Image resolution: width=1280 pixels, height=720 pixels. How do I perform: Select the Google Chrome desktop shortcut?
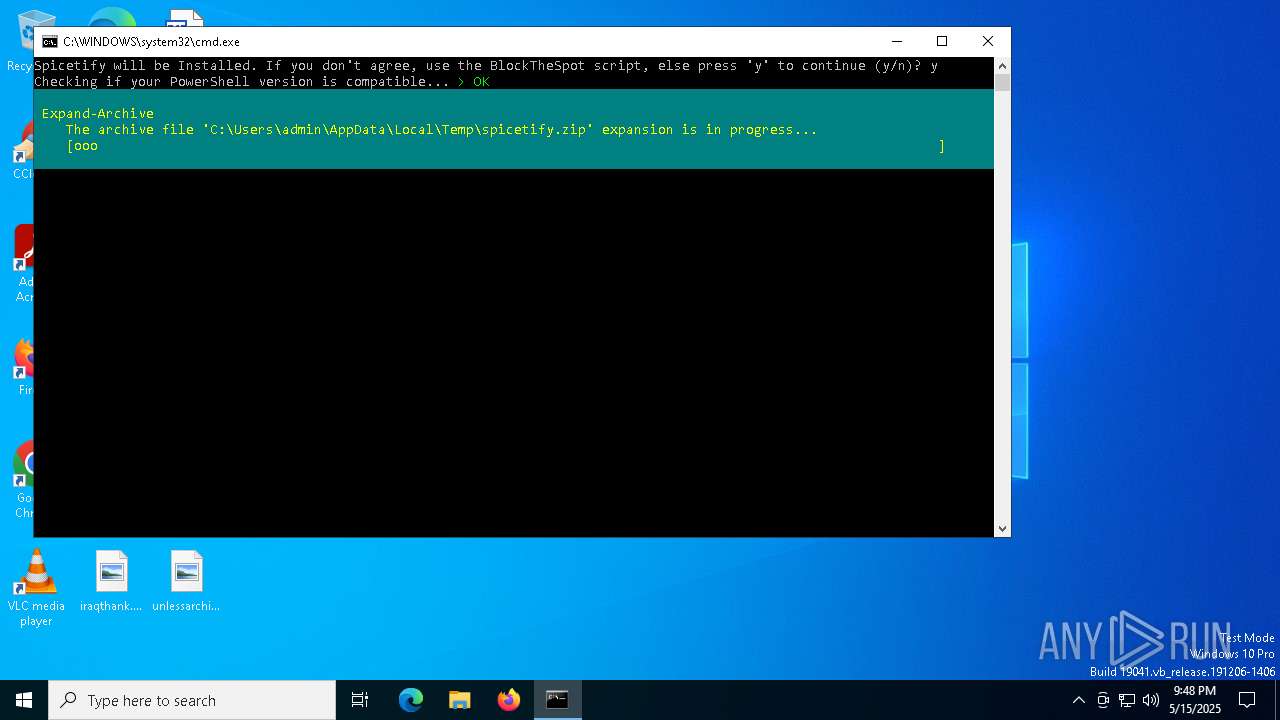tap(22, 480)
